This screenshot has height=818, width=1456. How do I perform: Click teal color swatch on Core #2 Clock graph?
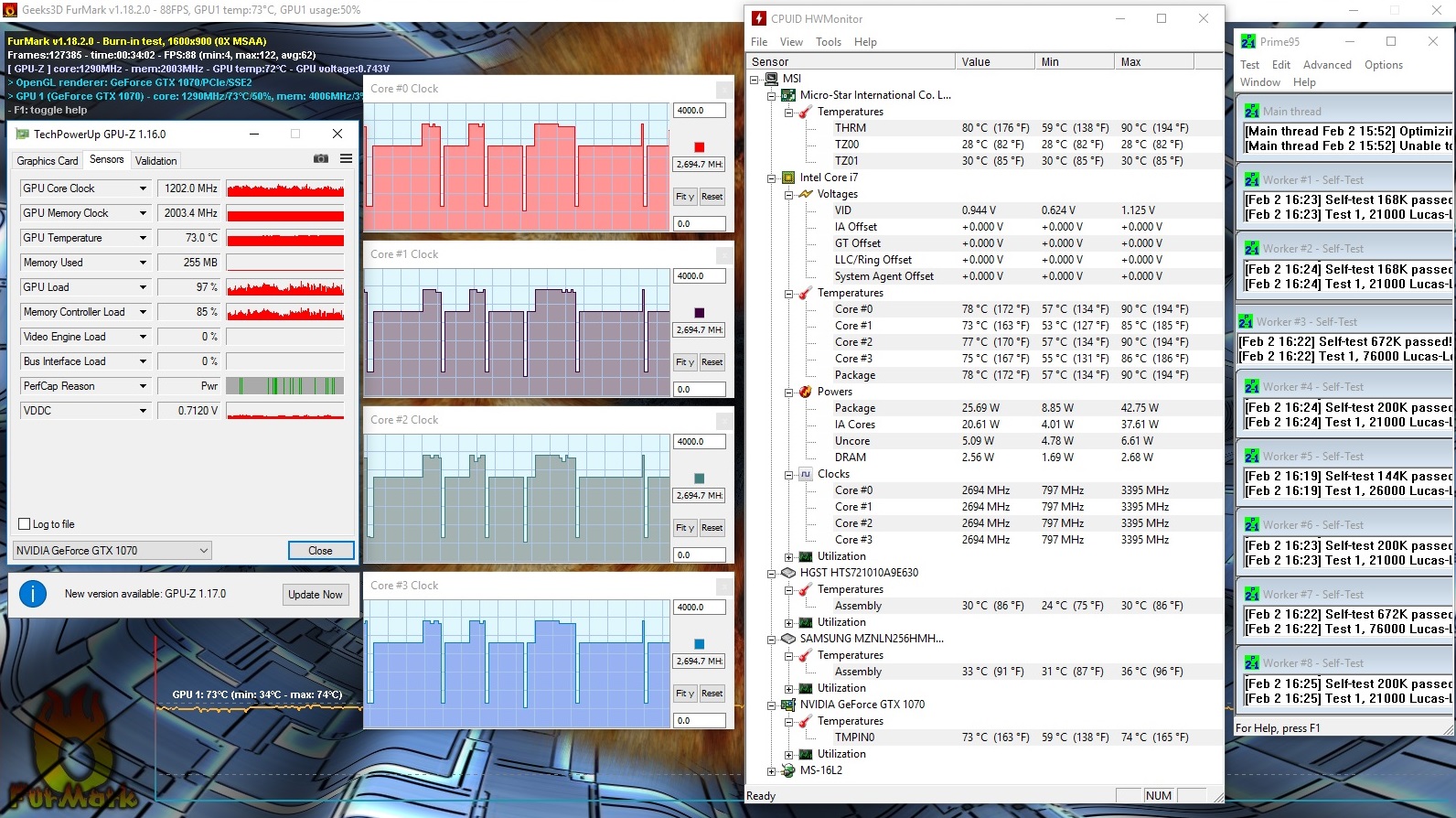[x=700, y=479]
